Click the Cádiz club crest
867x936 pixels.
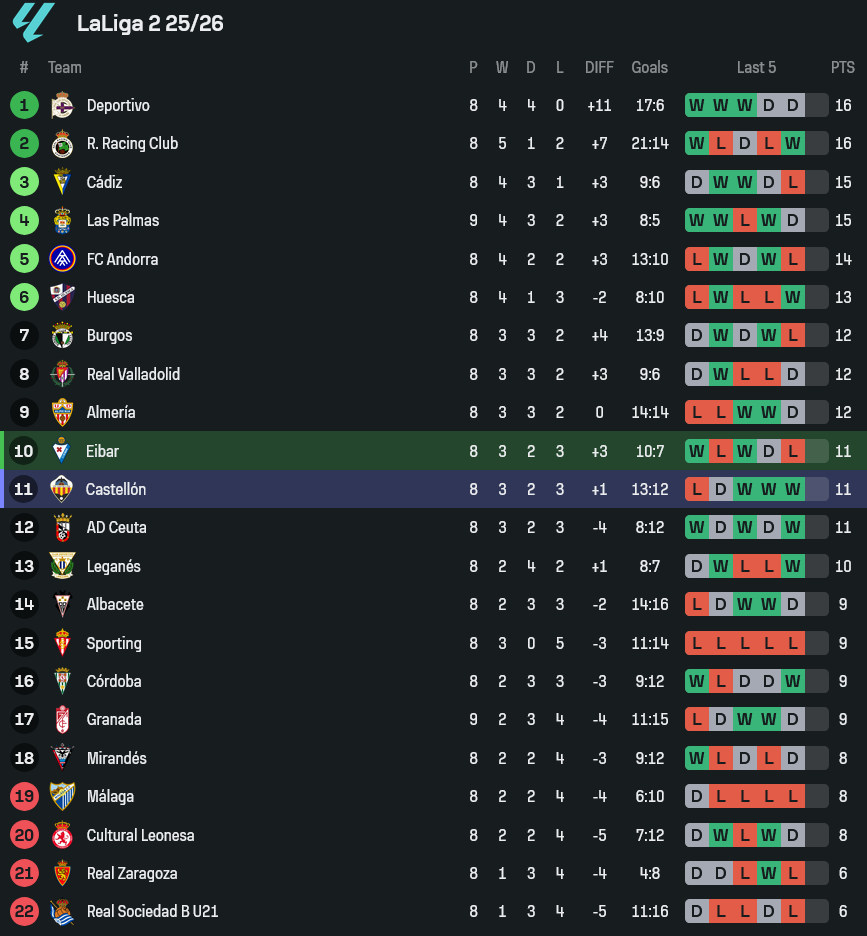pos(62,182)
